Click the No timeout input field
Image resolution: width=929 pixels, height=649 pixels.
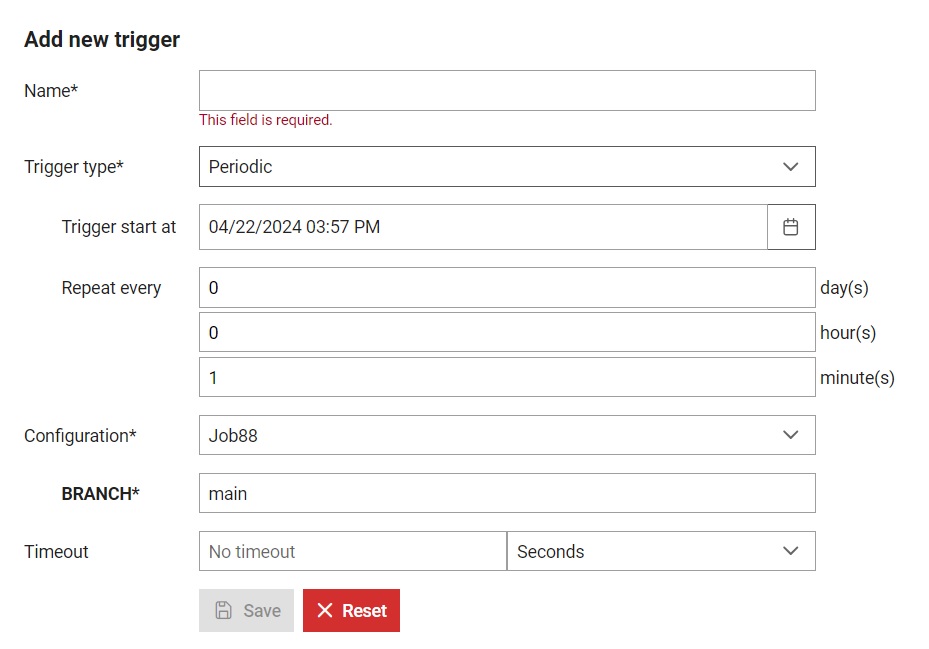click(x=353, y=551)
